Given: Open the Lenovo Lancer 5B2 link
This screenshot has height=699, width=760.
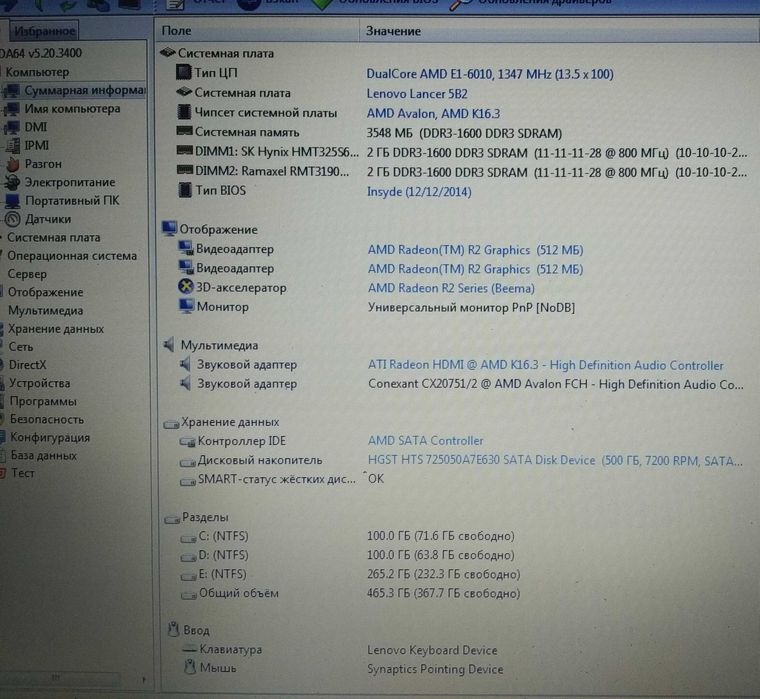Looking at the screenshot, I should [x=417, y=94].
